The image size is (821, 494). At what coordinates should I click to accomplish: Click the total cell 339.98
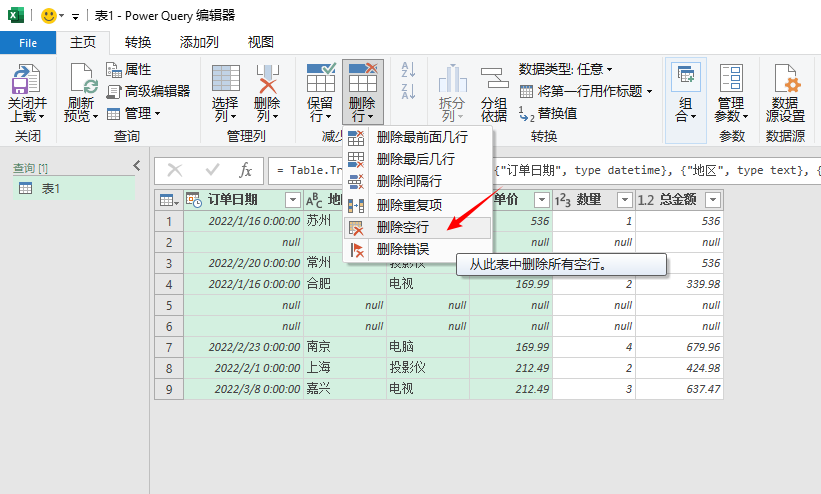(x=680, y=284)
